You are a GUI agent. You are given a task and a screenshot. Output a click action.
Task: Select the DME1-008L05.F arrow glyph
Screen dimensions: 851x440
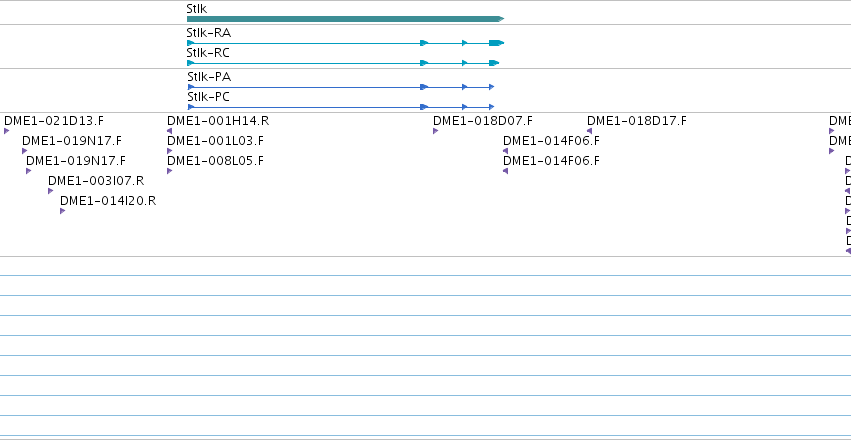(169, 171)
